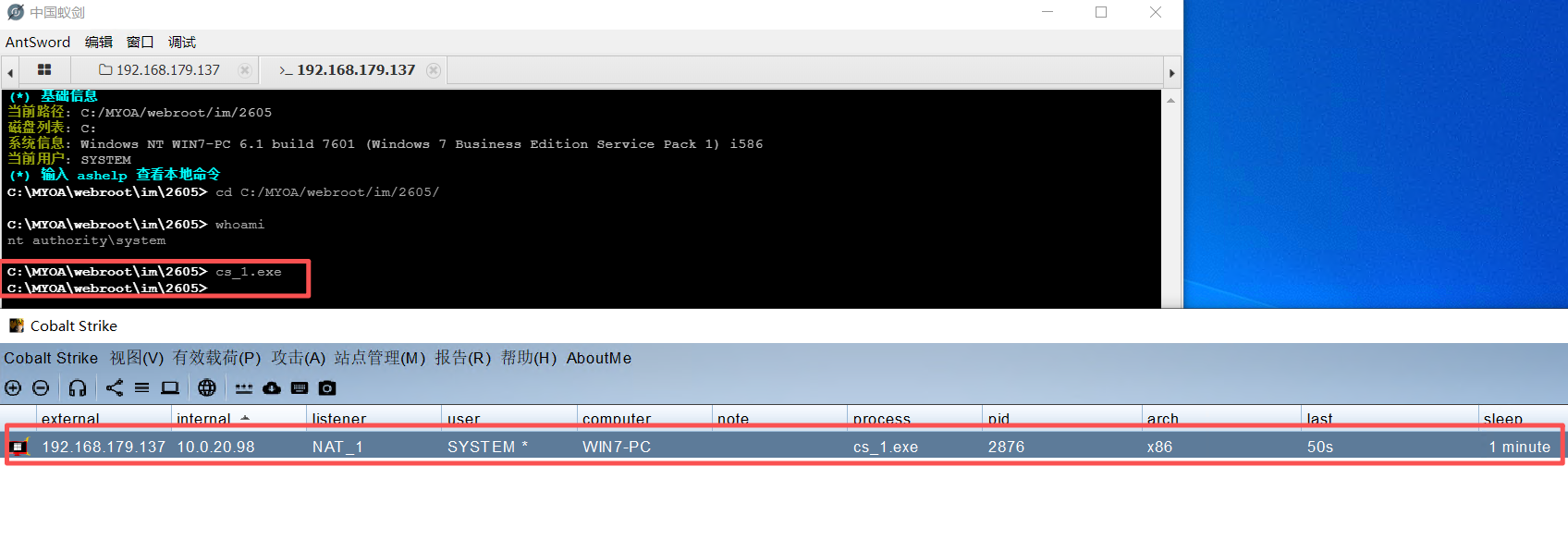The height and width of the screenshot is (540, 1568).
Task: Sort by the internal column header
Action: click(x=239, y=417)
